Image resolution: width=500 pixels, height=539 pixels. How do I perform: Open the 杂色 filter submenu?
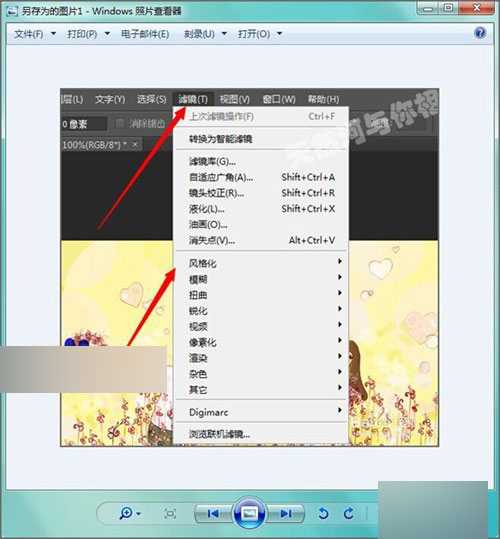click(262, 374)
